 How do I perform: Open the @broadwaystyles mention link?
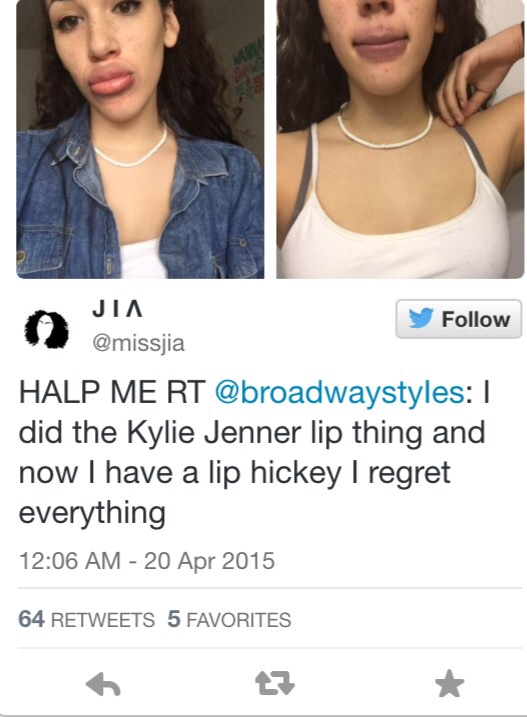point(339,393)
